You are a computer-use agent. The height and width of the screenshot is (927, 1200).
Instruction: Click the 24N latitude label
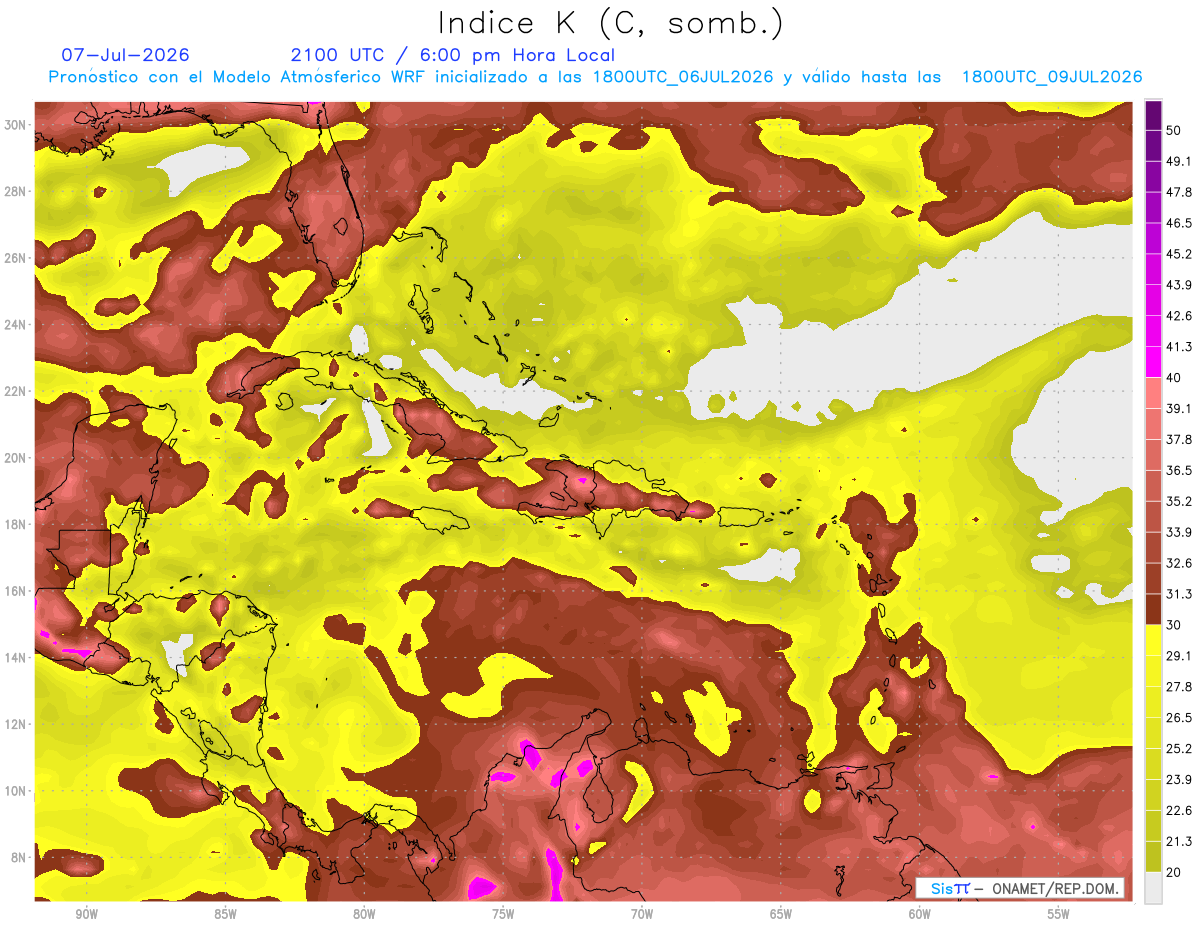[16, 325]
